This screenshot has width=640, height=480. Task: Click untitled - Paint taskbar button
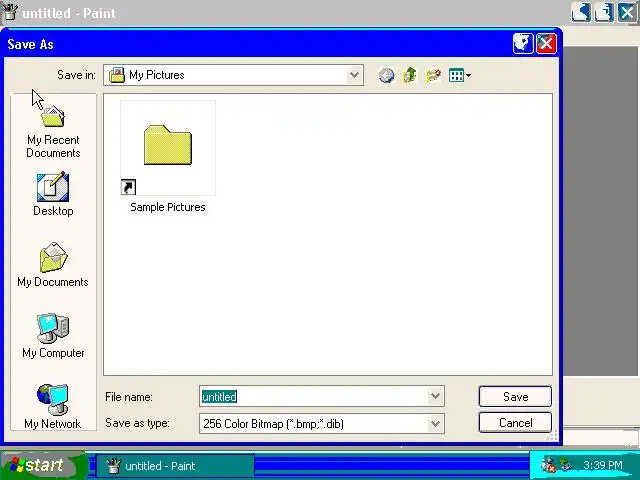176,466
